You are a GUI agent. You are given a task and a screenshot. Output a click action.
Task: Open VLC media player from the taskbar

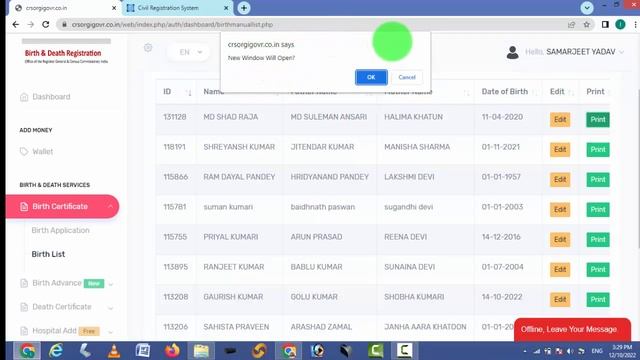tap(114, 351)
